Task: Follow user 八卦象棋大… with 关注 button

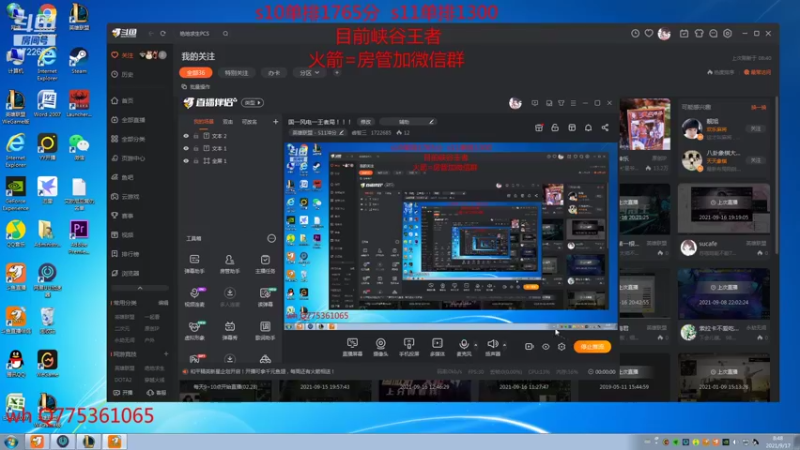Action: point(756,160)
